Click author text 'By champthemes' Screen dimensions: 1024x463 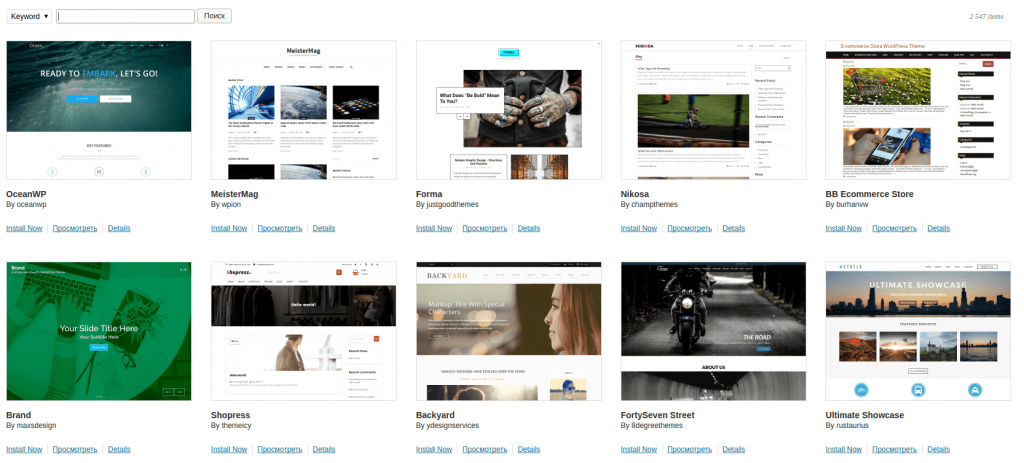[649, 204]
